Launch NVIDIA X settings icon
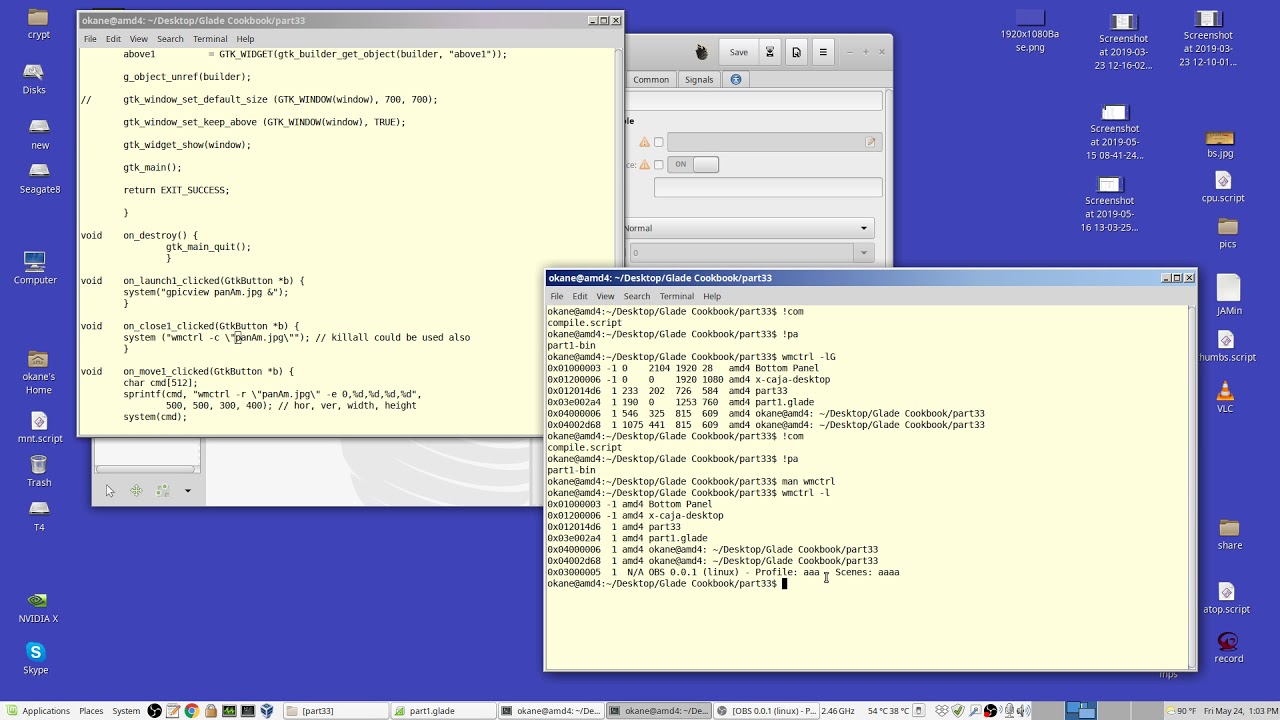The image size is (1280, 720). pyautogui.click(x=37, y=607)
